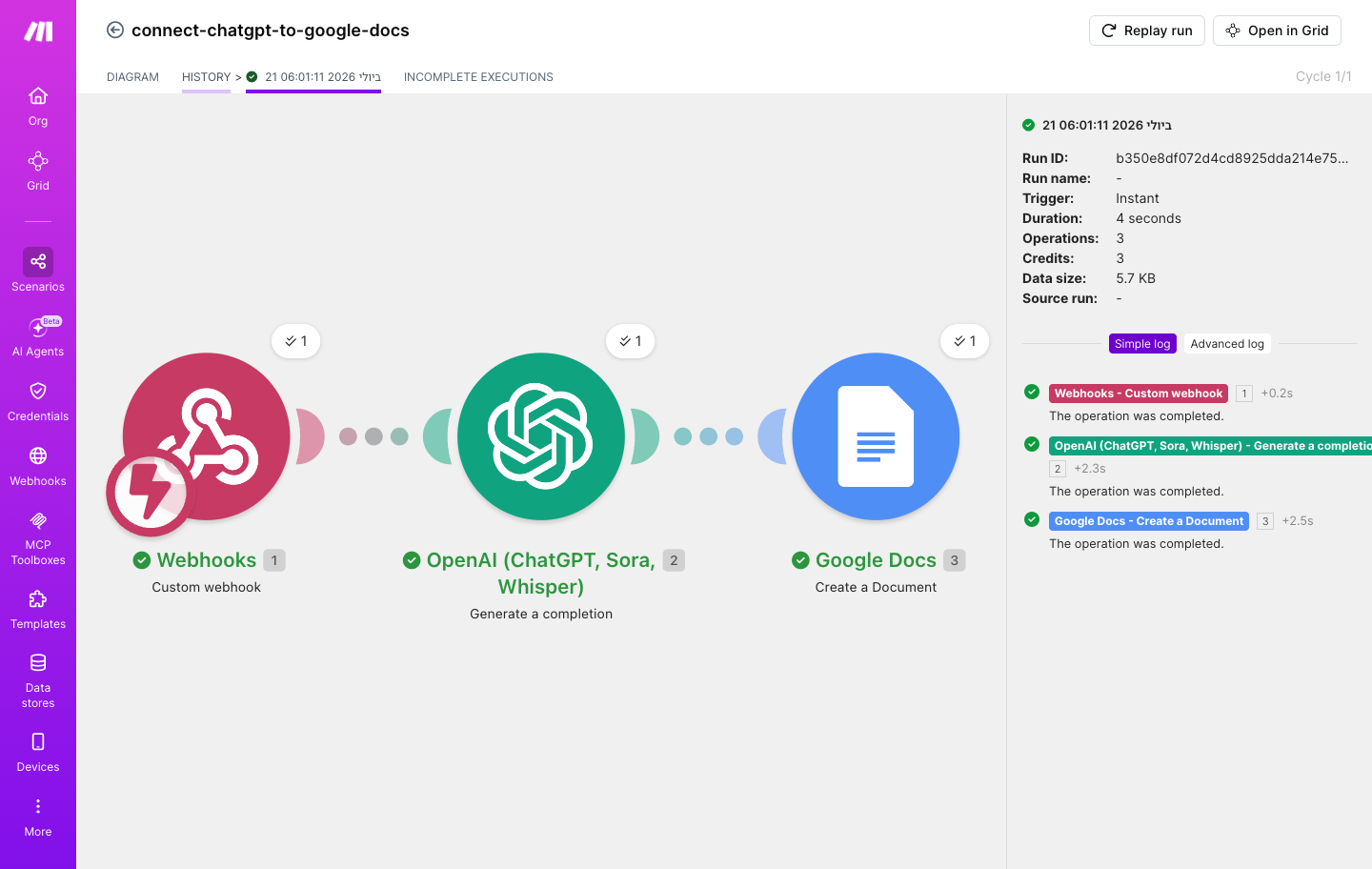Screen dimensions: 1372x869
Task: Open the Devices section
Action: click(38, 752)
